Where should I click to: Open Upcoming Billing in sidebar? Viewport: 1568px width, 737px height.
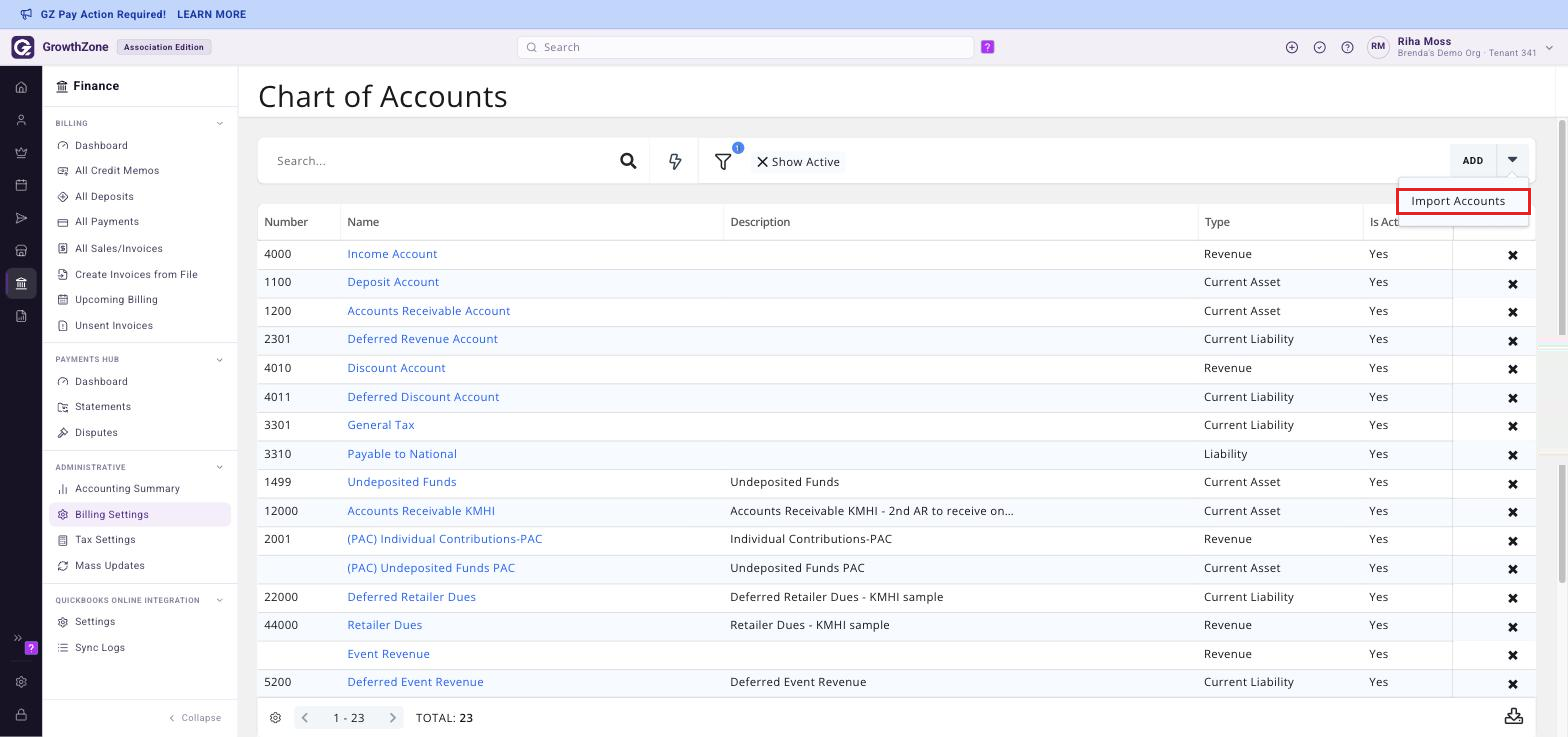pyautogui.click(x=116, y=300)
